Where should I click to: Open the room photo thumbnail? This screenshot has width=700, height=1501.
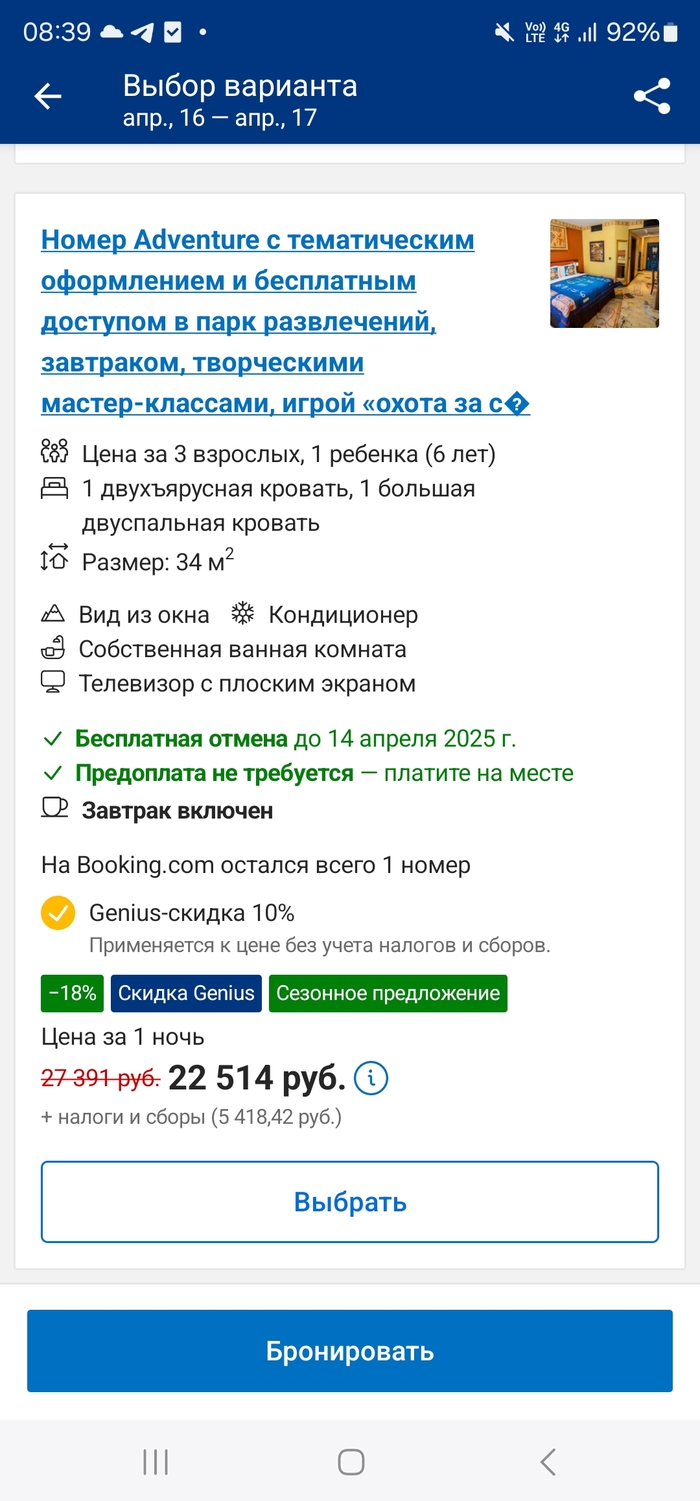point(604,273)
